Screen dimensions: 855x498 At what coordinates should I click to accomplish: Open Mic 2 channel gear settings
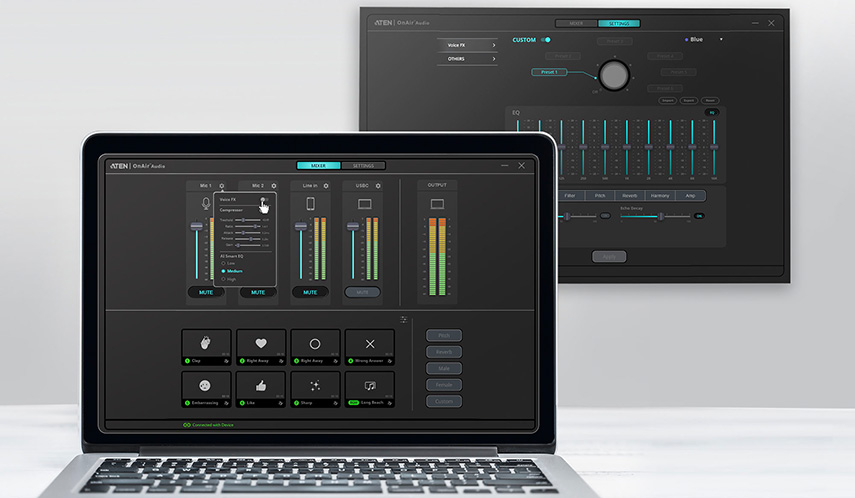(274, 186)
